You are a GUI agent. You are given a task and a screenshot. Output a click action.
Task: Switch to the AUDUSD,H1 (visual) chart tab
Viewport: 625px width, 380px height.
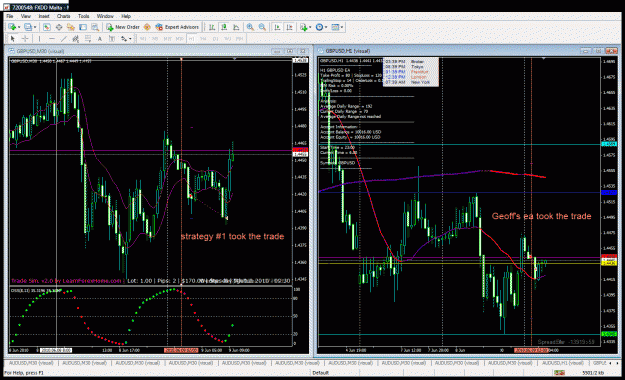563,363
